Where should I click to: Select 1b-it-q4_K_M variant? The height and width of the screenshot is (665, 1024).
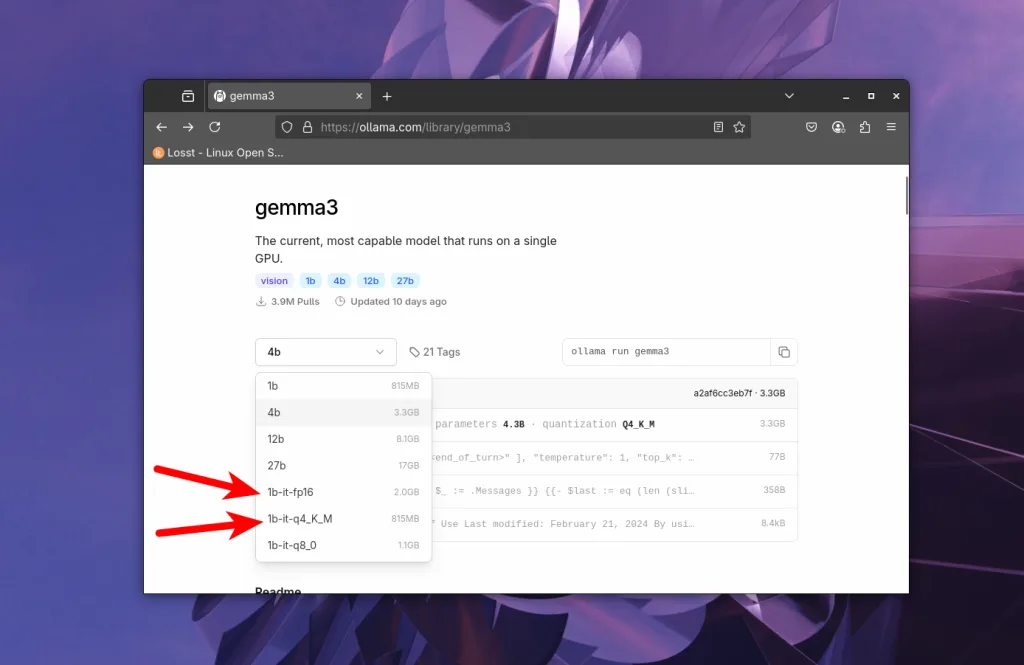(x=343, y=519)
